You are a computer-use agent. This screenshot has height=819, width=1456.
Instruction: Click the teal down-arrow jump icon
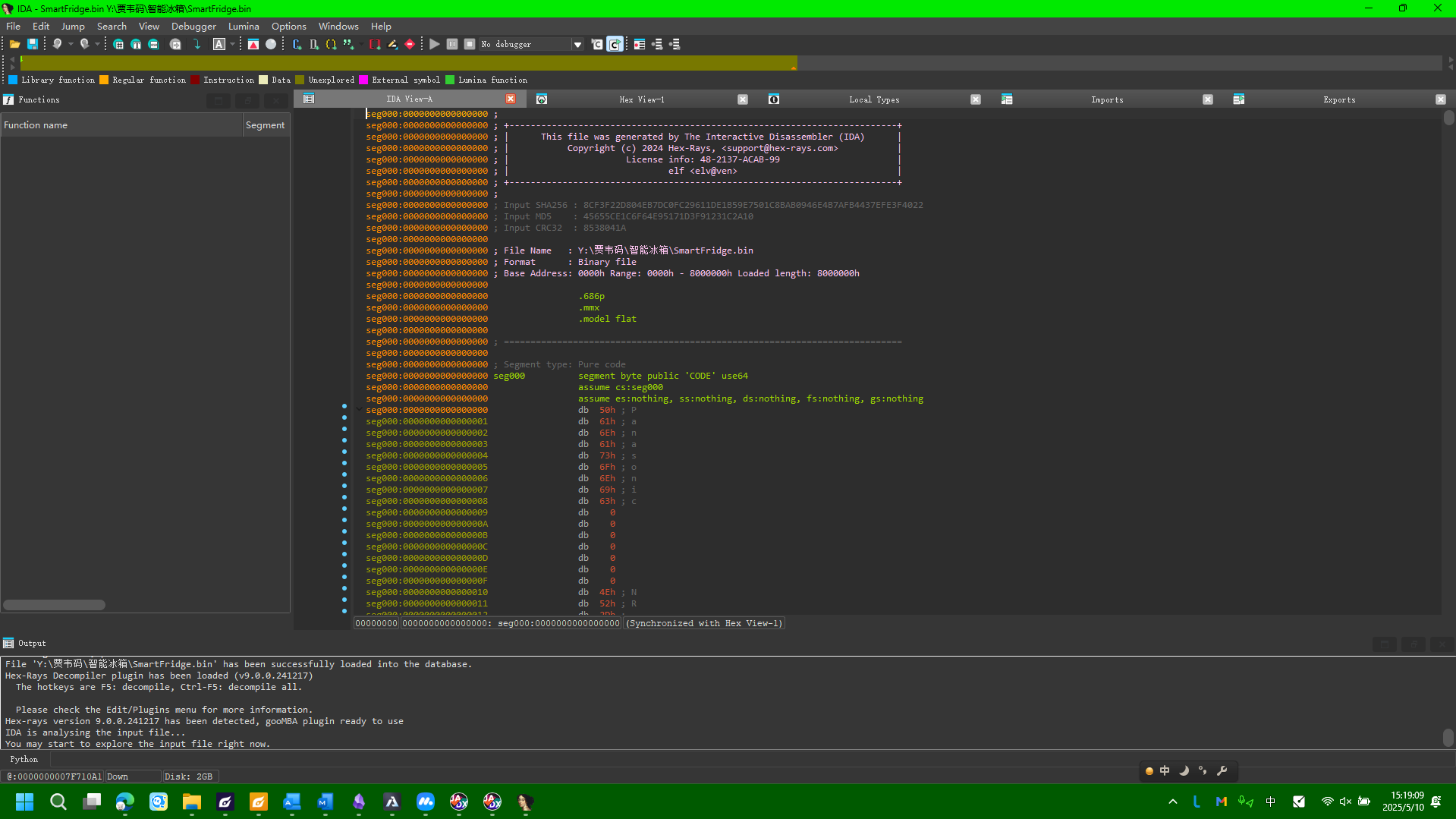click(x=197, y=44)
